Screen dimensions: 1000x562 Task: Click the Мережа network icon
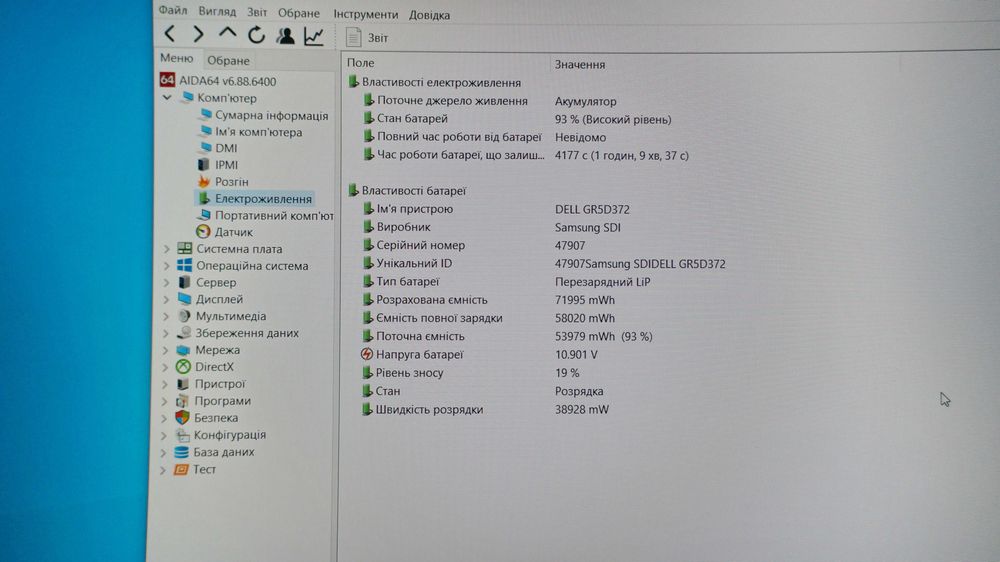183,350
